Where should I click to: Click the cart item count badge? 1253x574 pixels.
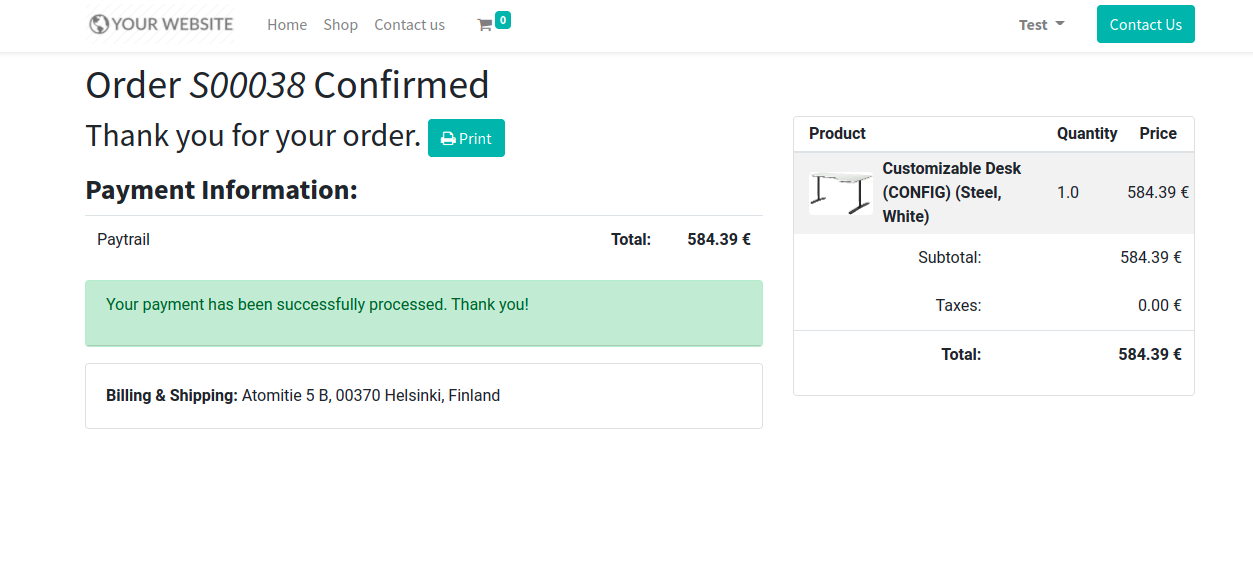pyautogui.click(x=503, y=19)
